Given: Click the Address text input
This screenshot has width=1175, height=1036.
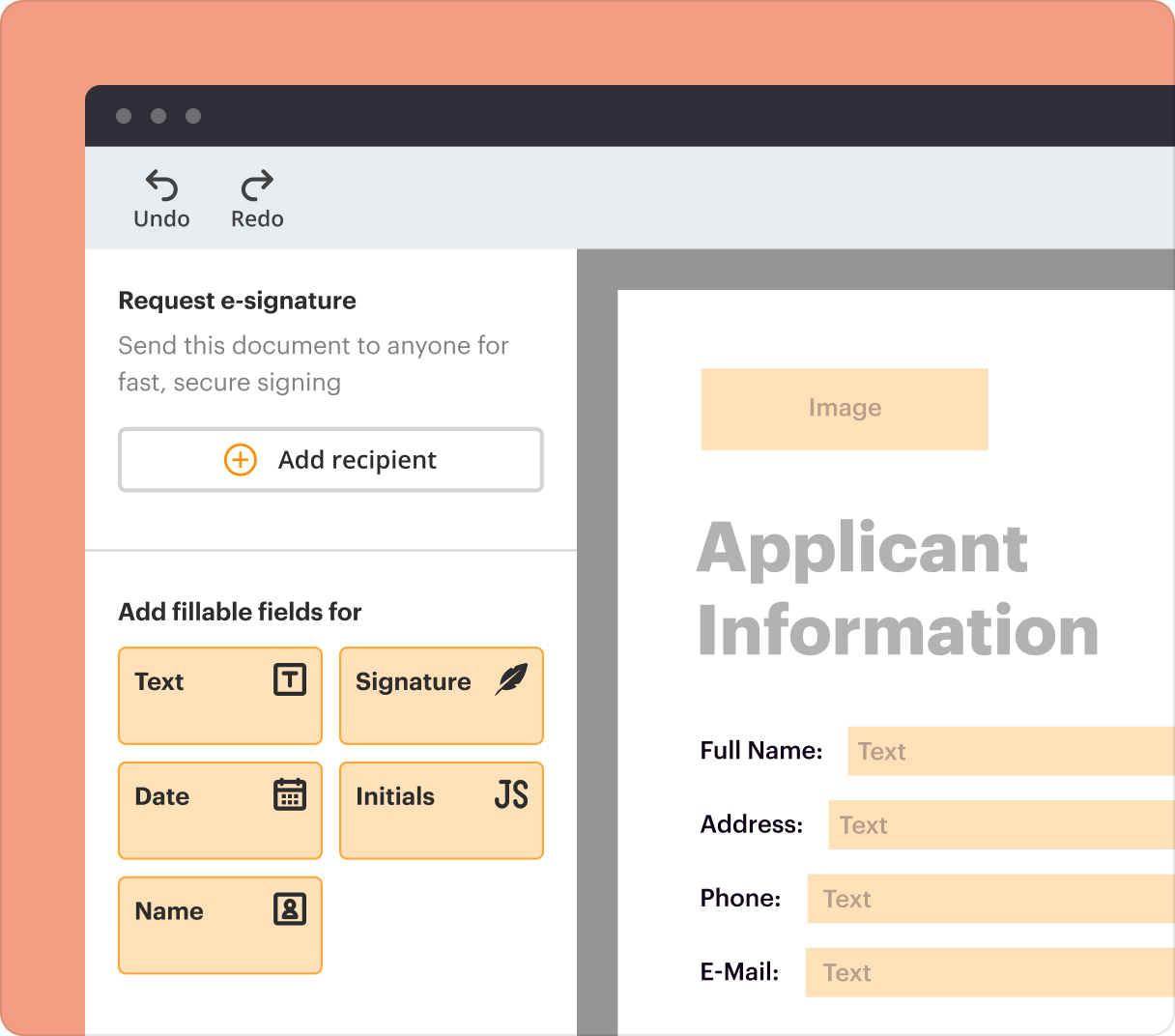Looking at the screenshot, I should (1000, 824).
